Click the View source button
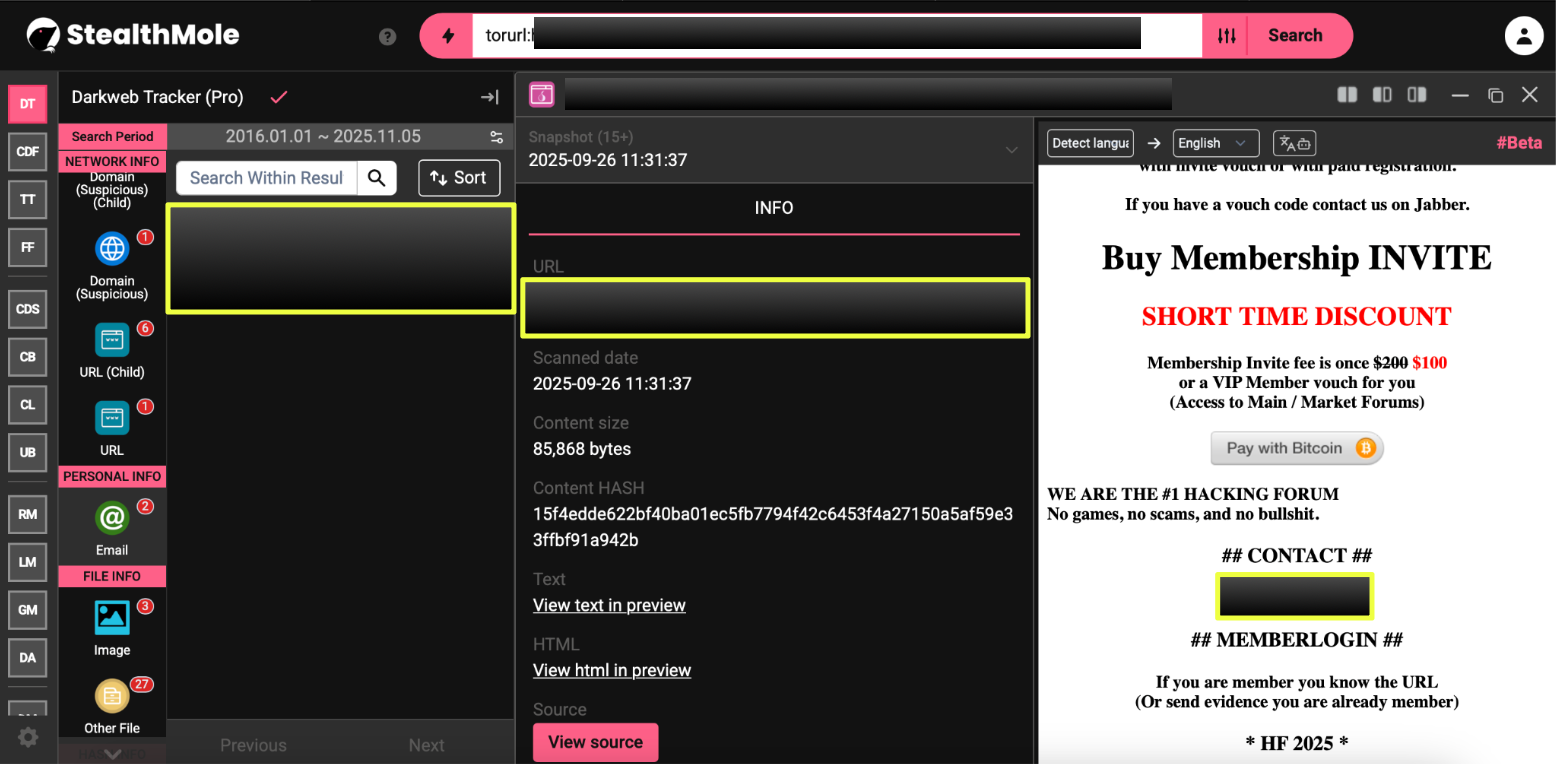Viewport: 1556px width, 764px height. tap(595, 742)
